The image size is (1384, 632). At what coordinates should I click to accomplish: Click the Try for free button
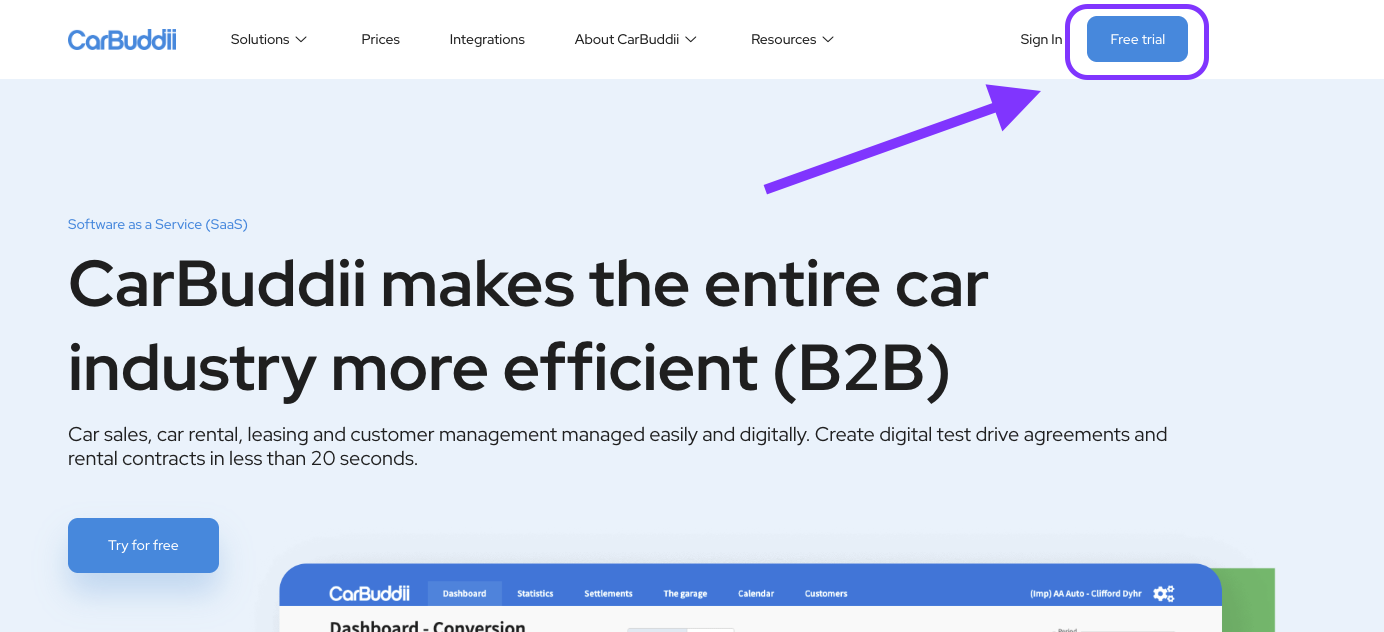pyautogui.click(x=143, y=545)
